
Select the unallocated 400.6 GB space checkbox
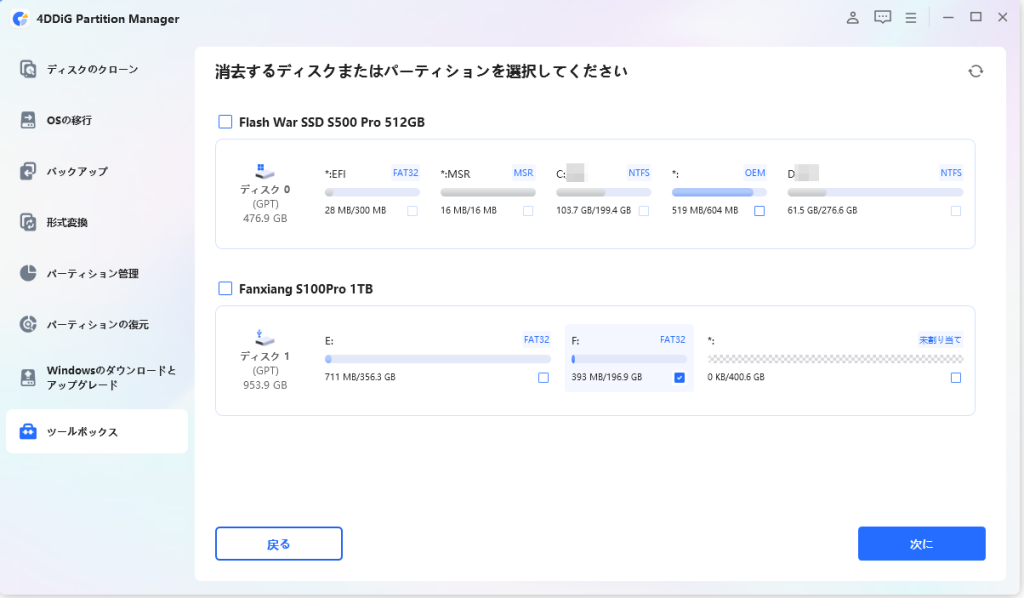pos(956,377)
